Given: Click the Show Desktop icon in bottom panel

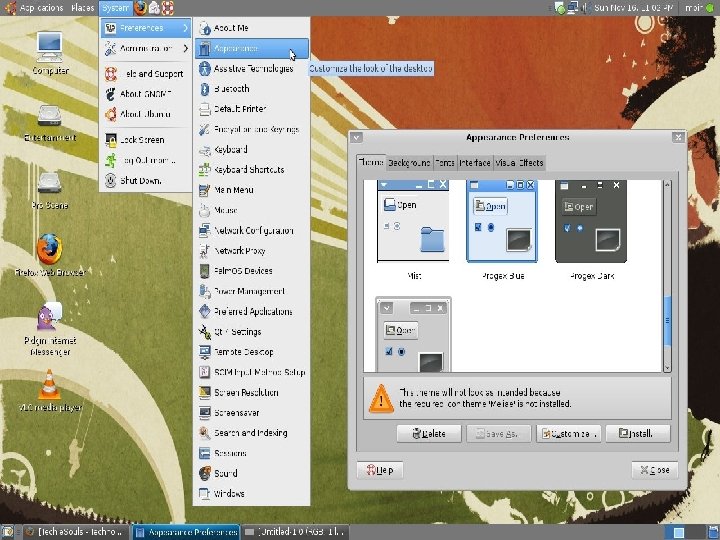Looking at the screenshot, I should pos(7,532).
